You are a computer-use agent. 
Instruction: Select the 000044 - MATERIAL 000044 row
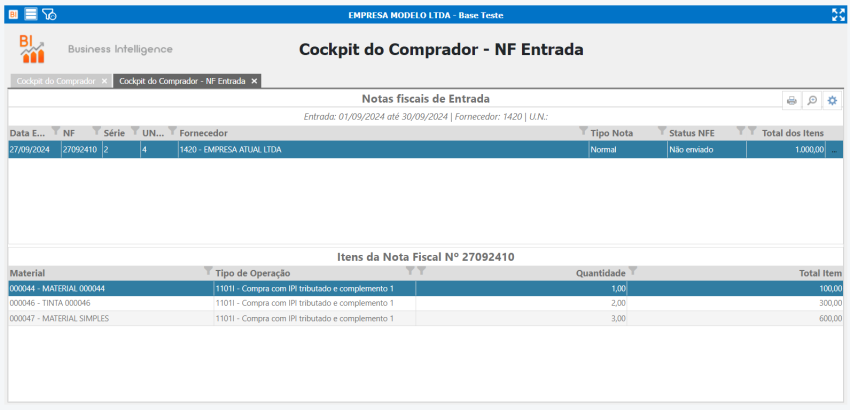tap(426, 289)
